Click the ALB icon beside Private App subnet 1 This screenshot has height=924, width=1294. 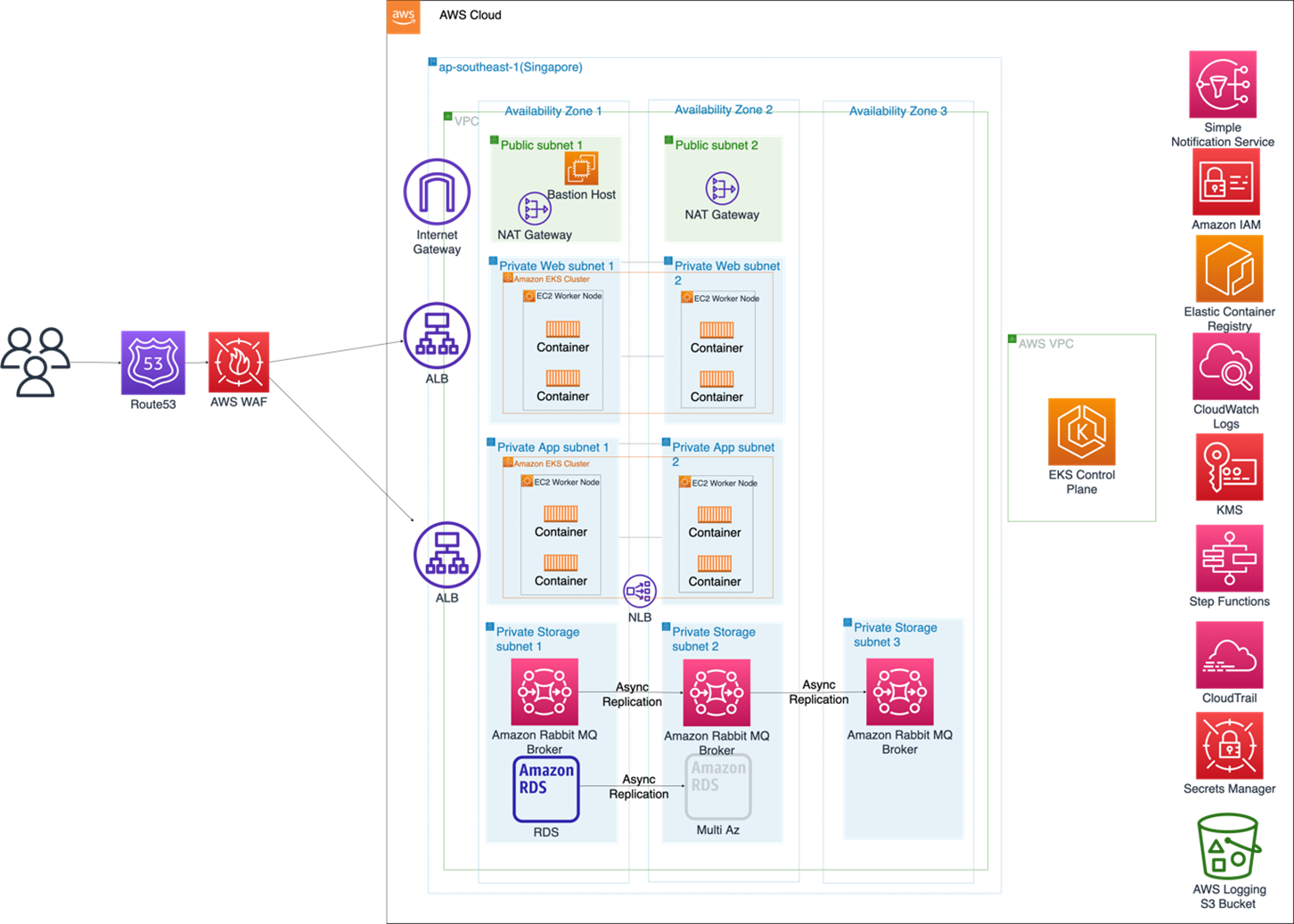[x=446, y=555]
